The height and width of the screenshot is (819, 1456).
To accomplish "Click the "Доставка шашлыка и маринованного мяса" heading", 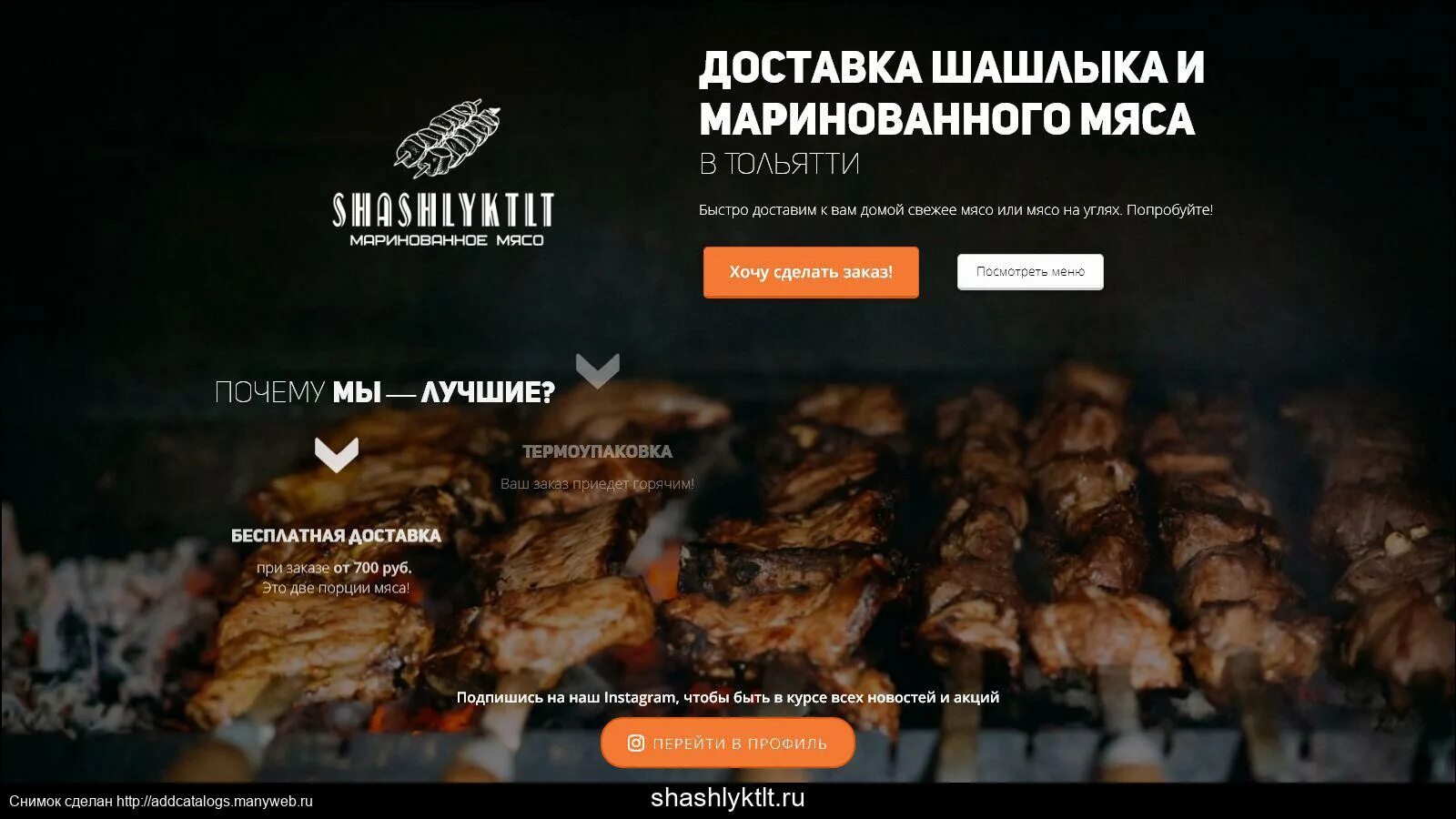I will pyautogui.click(x=951, y=94).
